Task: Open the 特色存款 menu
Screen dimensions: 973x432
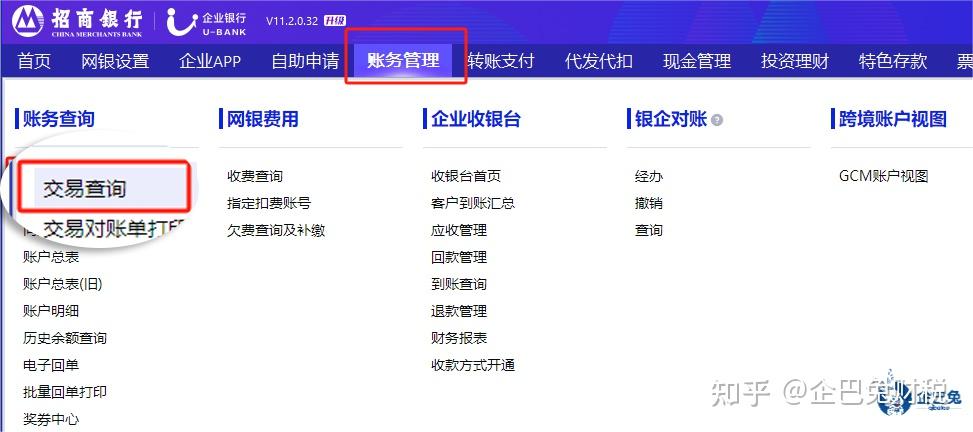Action: pos(893,61)
